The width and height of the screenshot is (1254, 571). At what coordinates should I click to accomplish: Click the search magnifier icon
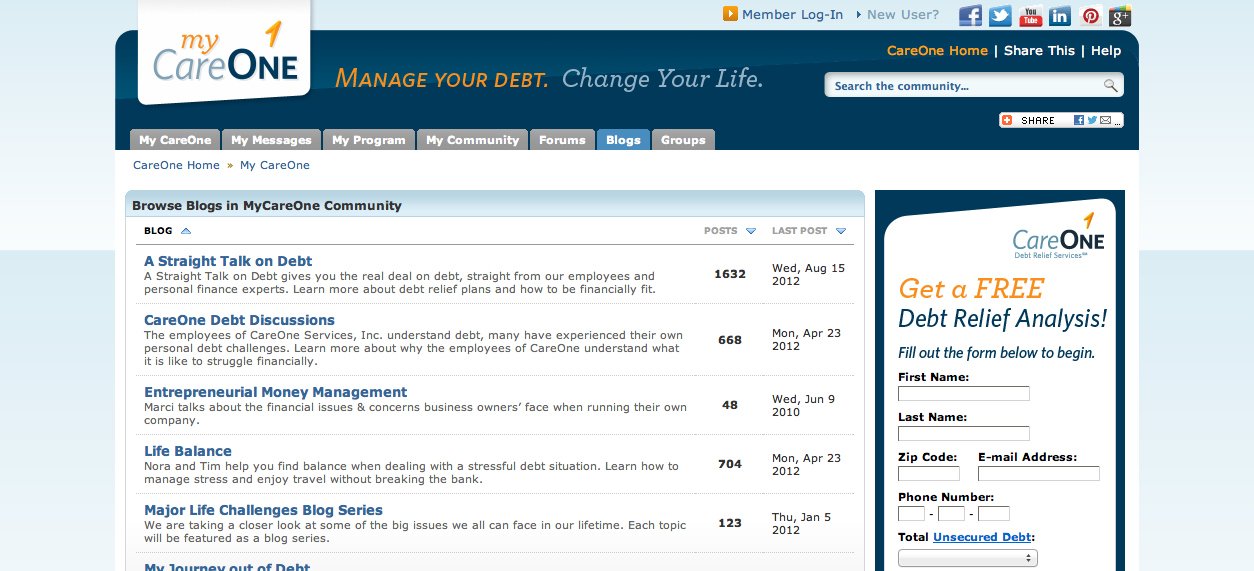(x=1110, y=86)
